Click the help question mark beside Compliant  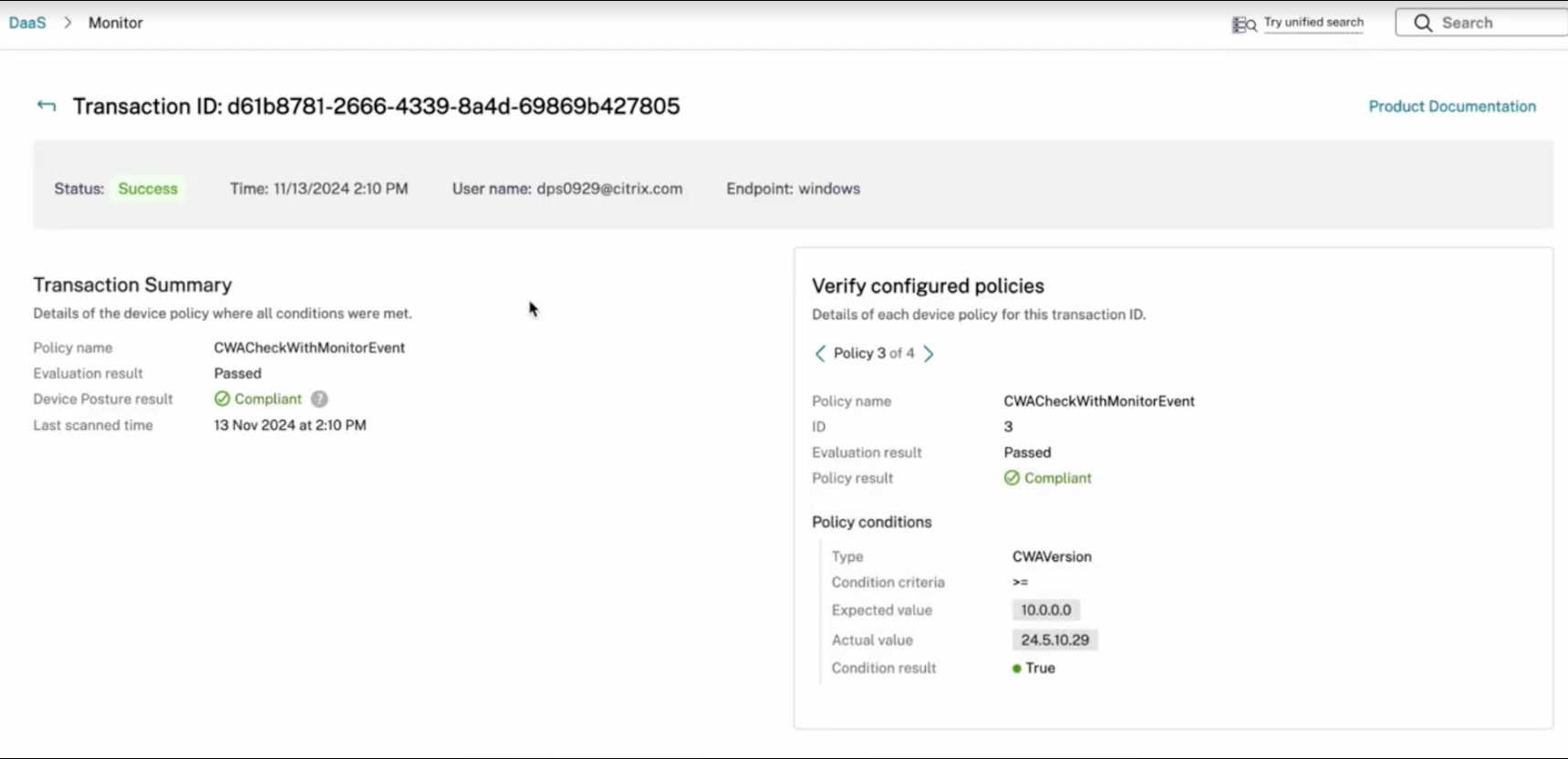(x=319, y=400)
